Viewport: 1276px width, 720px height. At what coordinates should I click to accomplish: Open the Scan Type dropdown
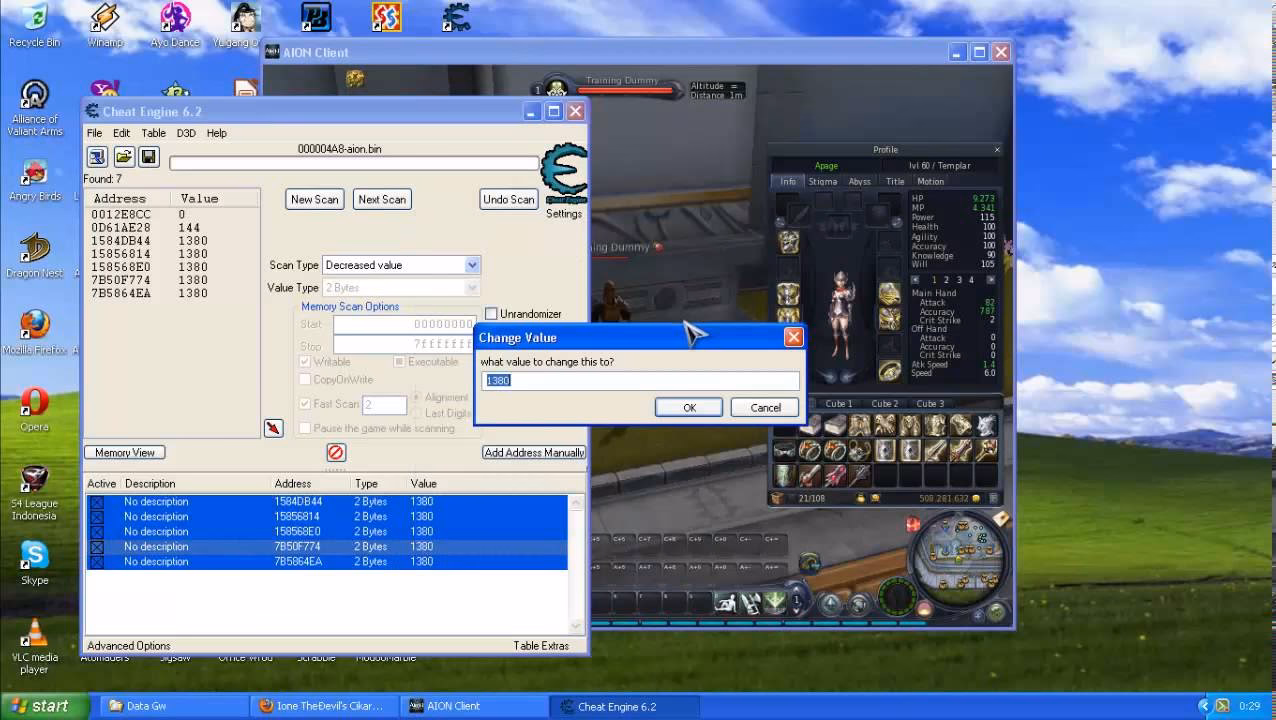(x=401, y=265)
